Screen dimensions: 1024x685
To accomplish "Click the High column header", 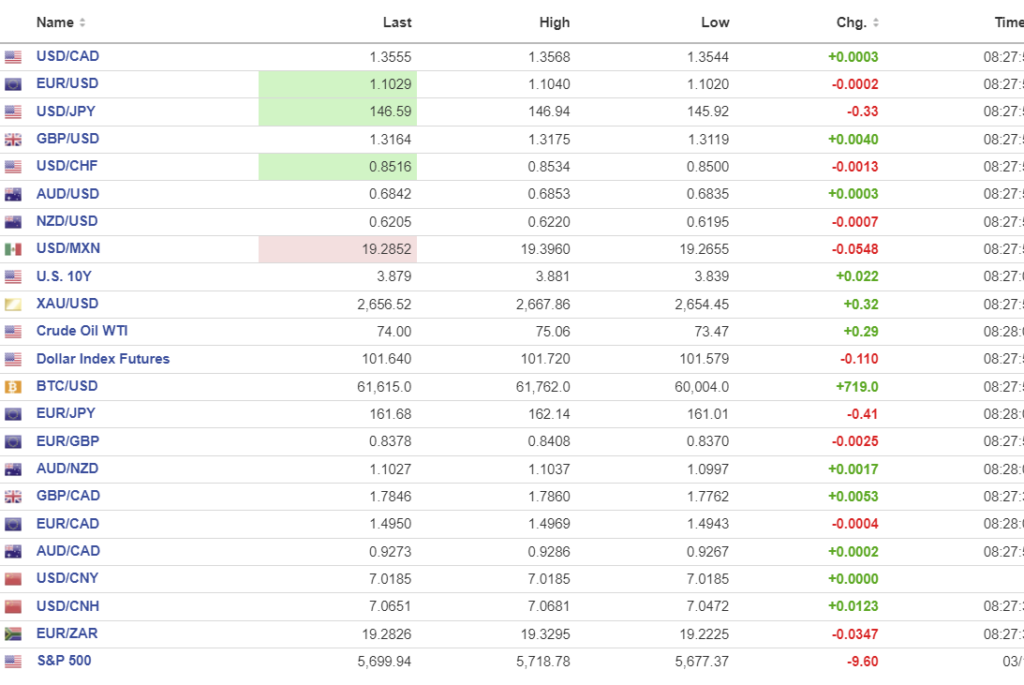I will tap(554, 22).
